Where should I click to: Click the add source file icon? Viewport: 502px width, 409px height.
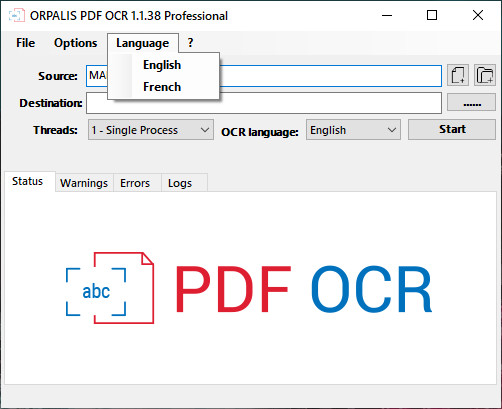pos(458,75)
